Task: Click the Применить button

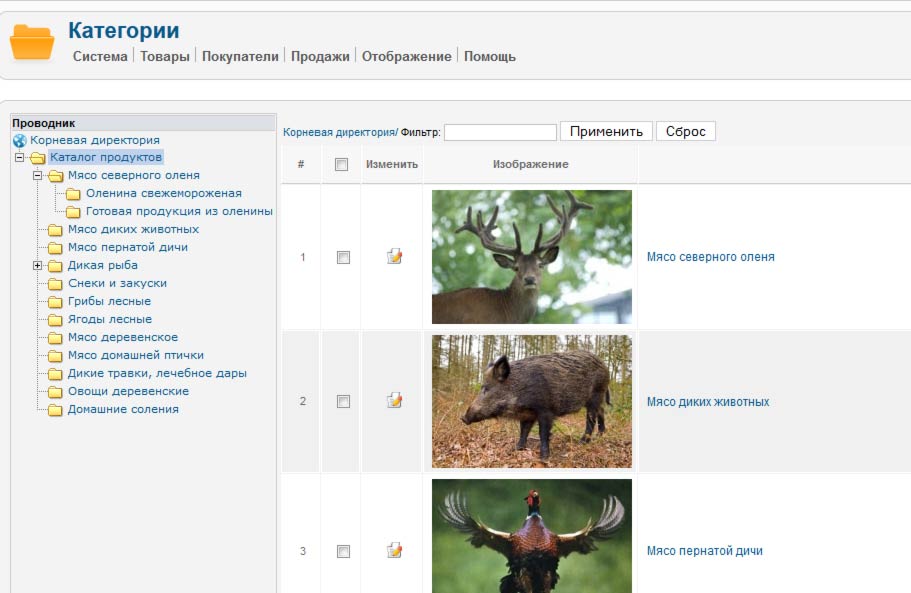Action: click(x=606, y=131)
